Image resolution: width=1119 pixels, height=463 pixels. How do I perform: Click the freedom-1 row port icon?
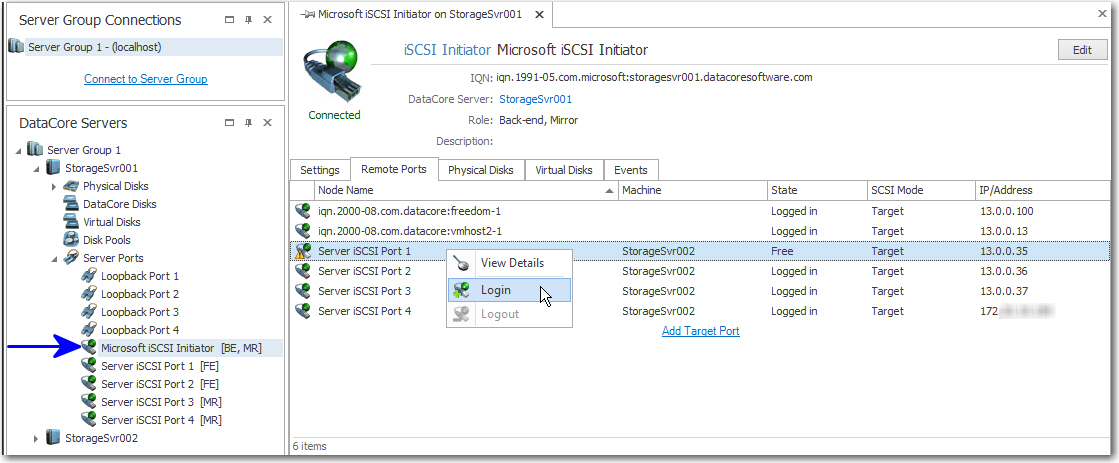(303, 211)
